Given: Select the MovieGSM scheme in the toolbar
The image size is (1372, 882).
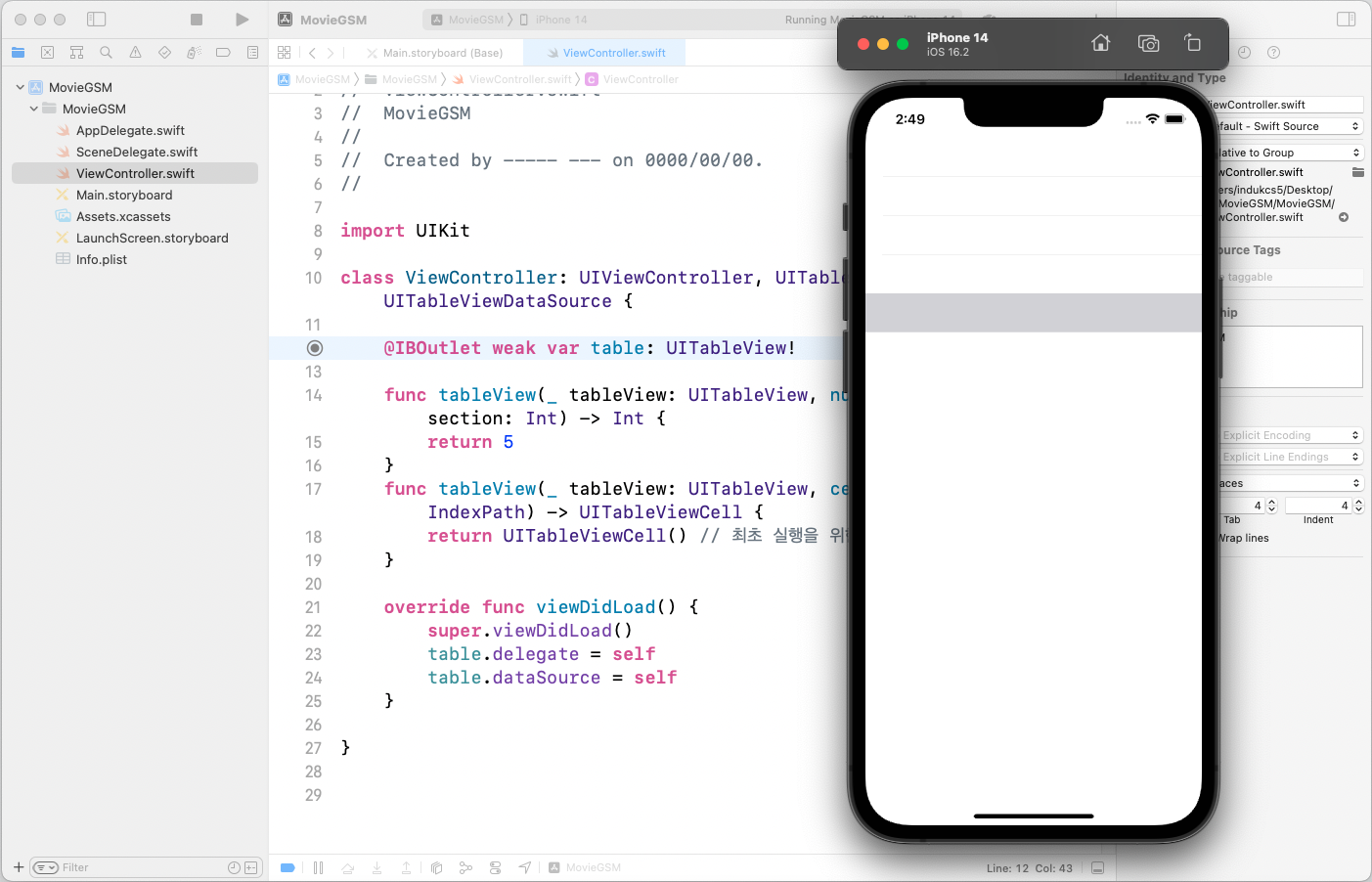Looking at the screenshot, I should coord(468,20).
